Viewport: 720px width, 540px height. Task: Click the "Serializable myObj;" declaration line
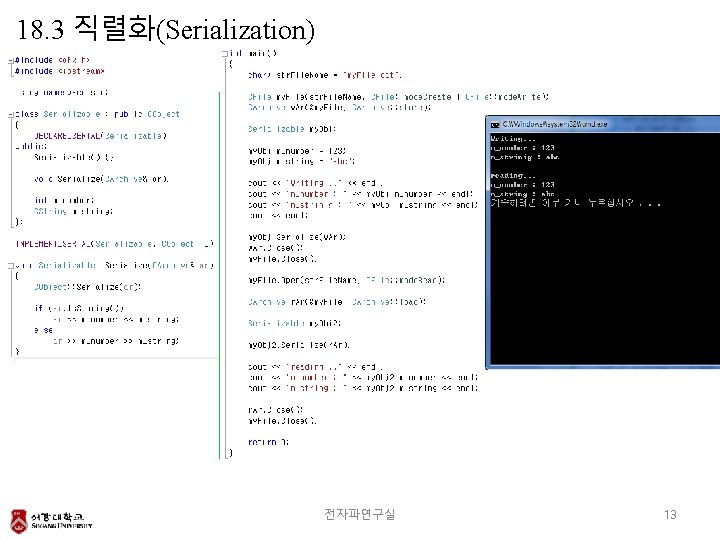pyautogui.click(x=292, y=129)
